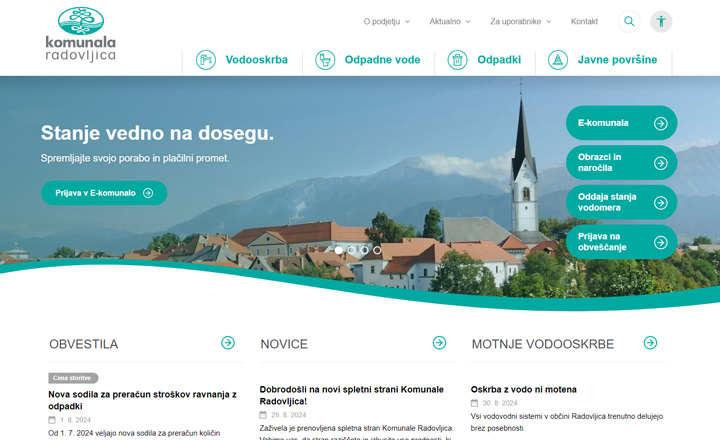Open the accessibility options icon
This screenshot has height=440, width=720.
[x=661, y=22]
